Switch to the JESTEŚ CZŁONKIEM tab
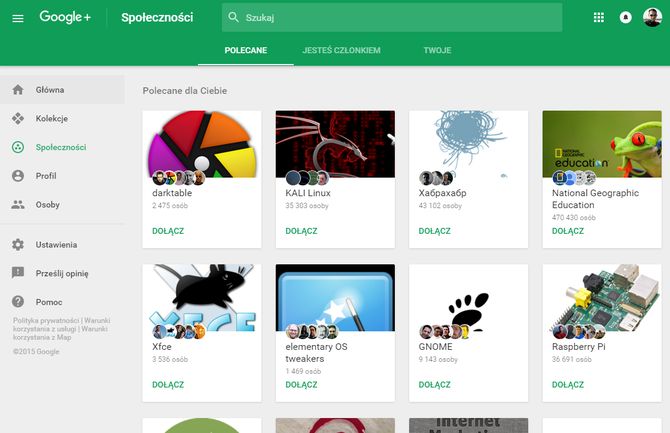Viewport: 670px width, 433px height. [341, 50]
